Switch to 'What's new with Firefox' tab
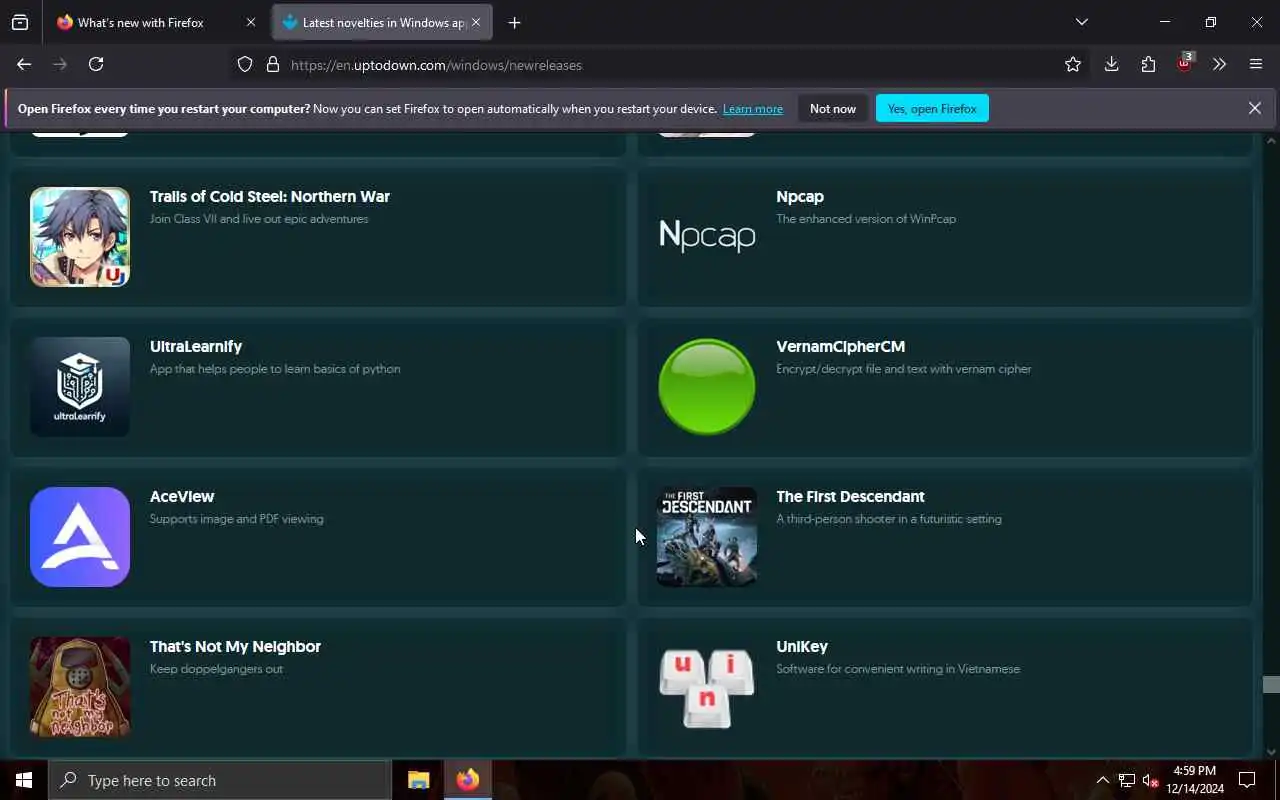This screenshot has height=800, width=1280. click(x=156, y=22)
